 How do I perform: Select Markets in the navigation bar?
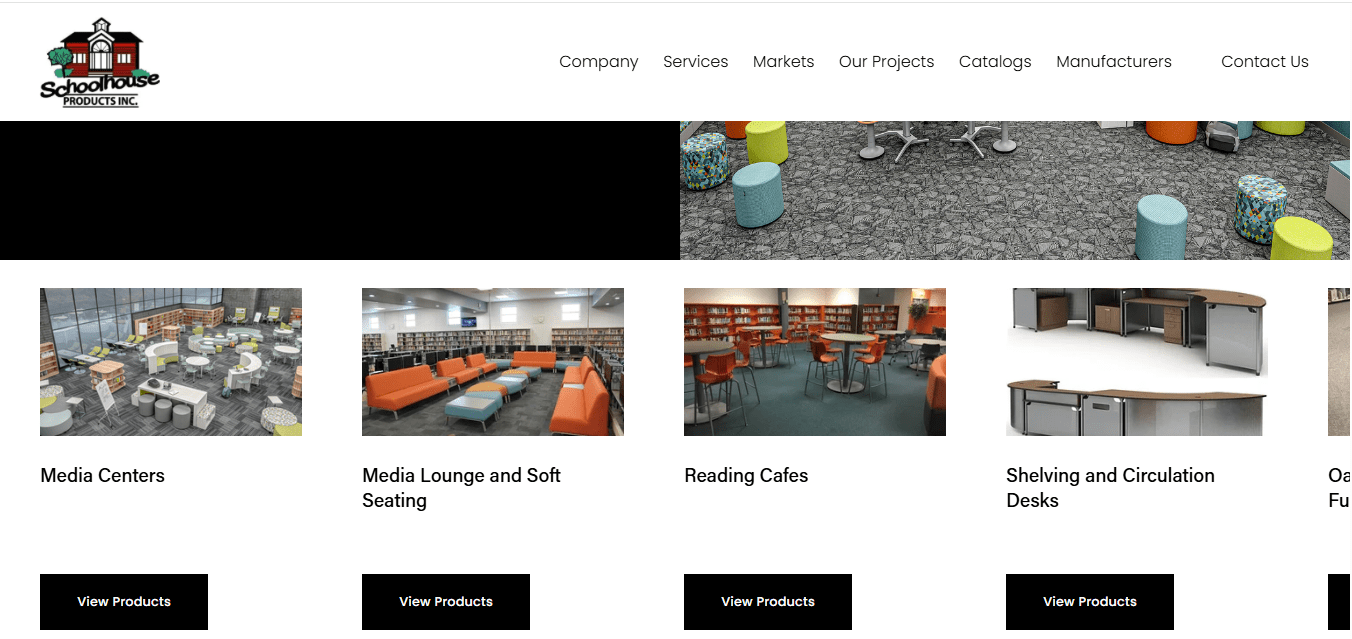pos(783,62)
